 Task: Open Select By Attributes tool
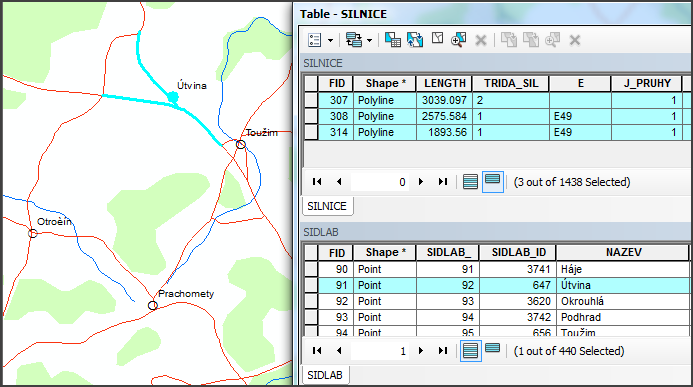[393, 40]
